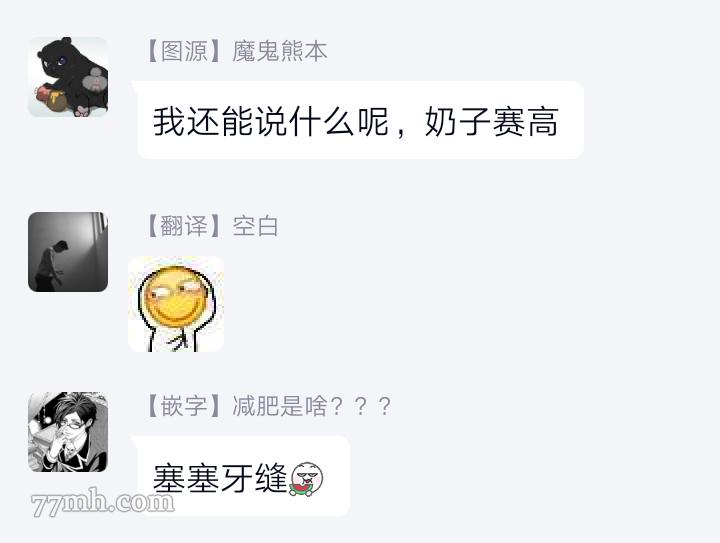Tap the watermelon-eating emoji in message

[306, 479]
